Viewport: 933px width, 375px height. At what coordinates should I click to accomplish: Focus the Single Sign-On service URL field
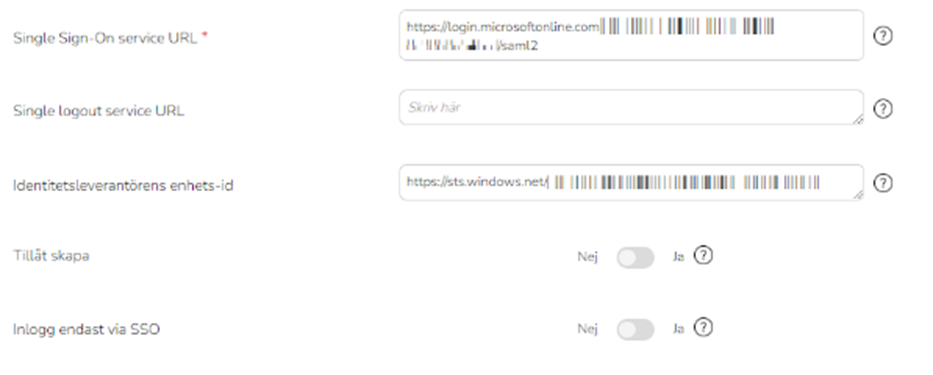(x=631, y=35)
